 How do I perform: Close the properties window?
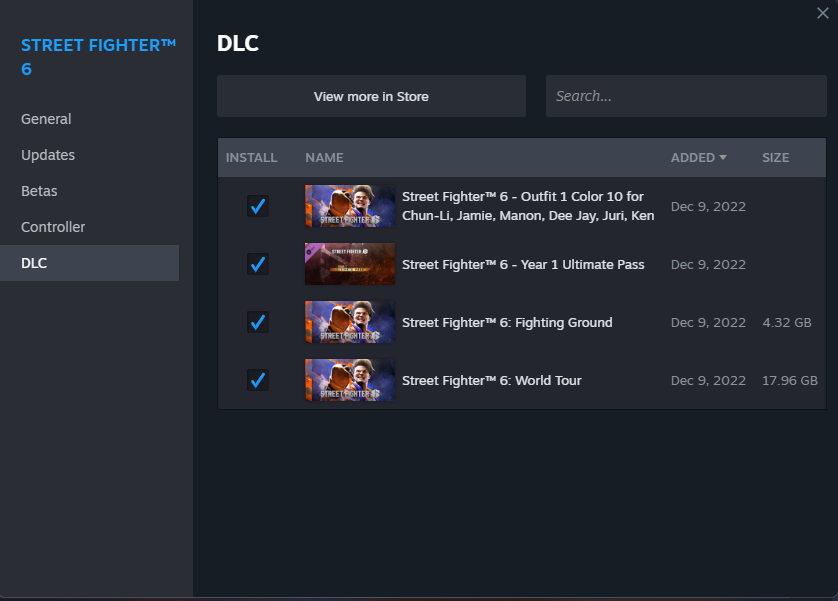(x=823, y=13)
